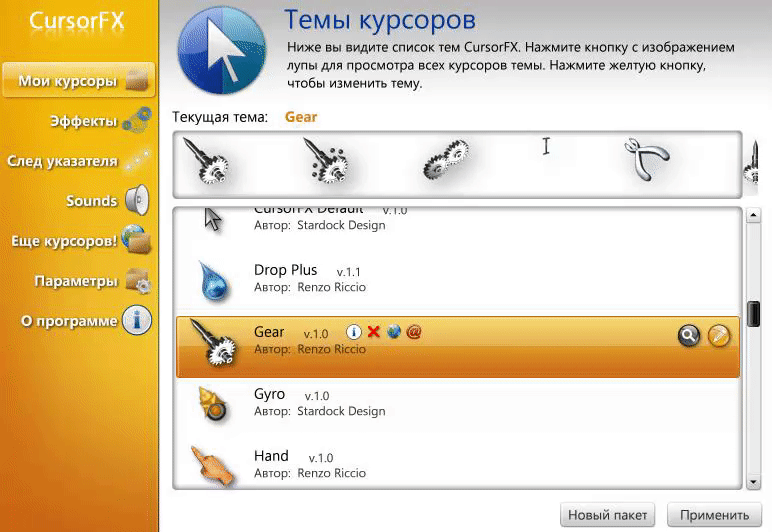
Task: Click the След указателя sparkle icon
Action: pos(137,160)
